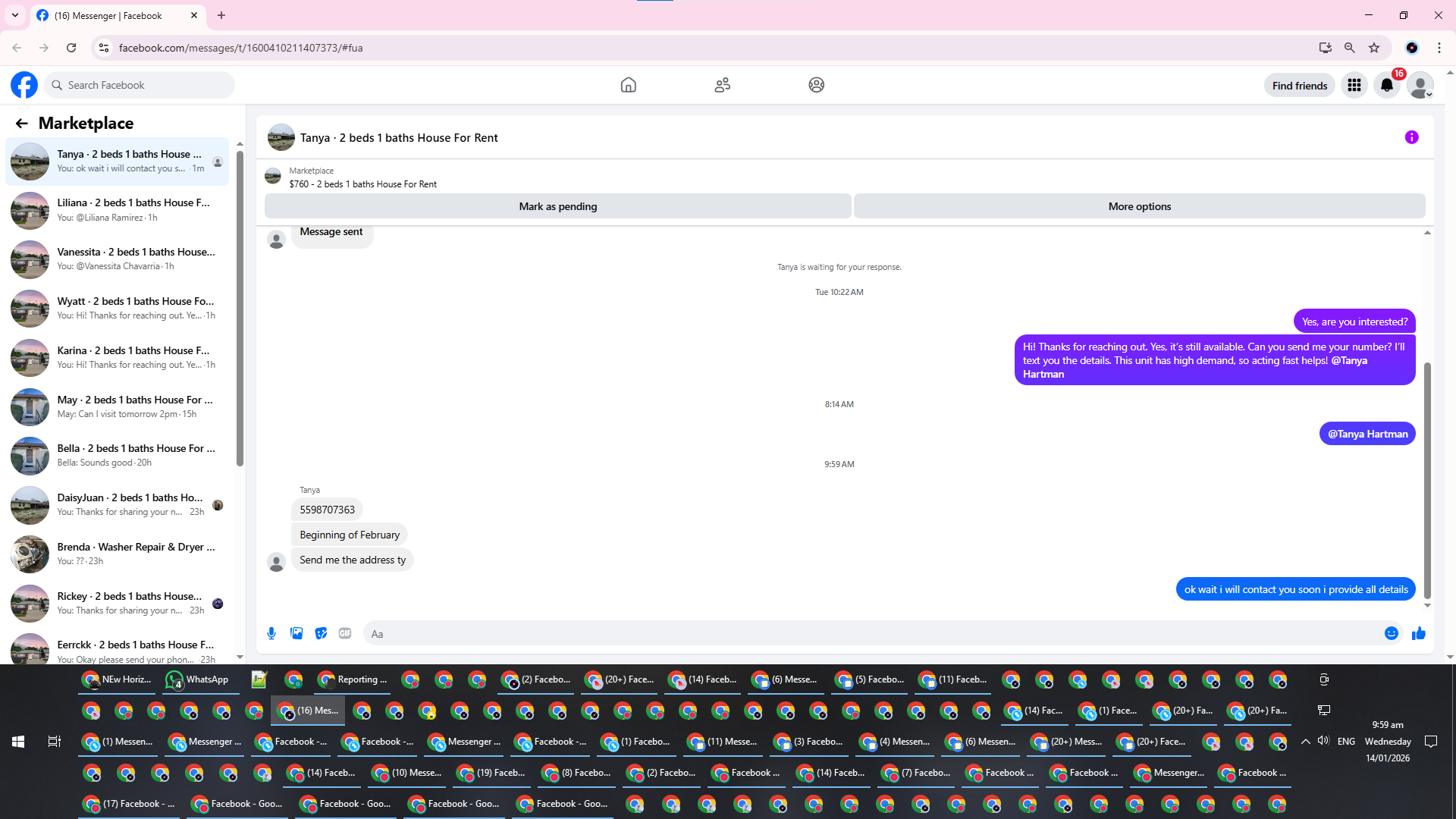
Task: Expand the Chrome tab search arrow
Action: click(x=15, y=15)
